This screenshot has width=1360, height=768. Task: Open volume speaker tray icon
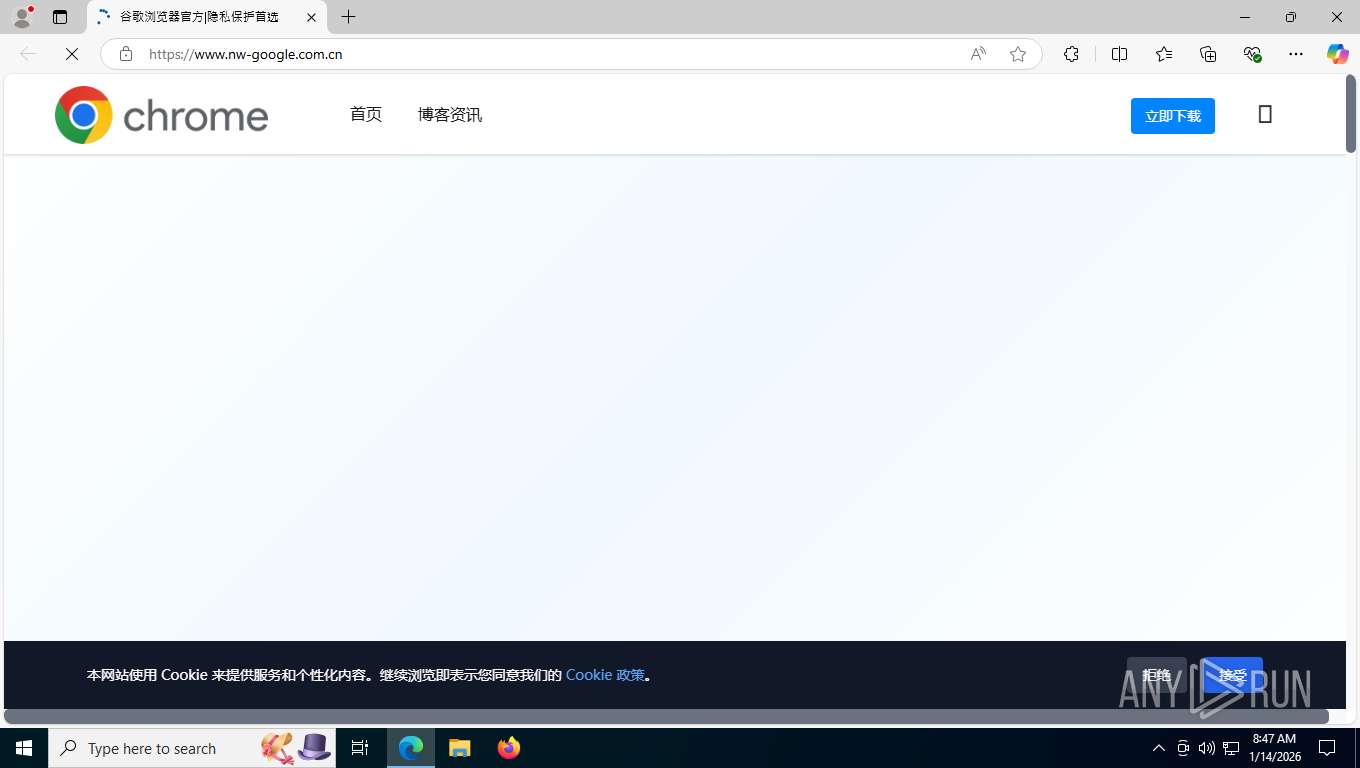[x=1206, y=748]
